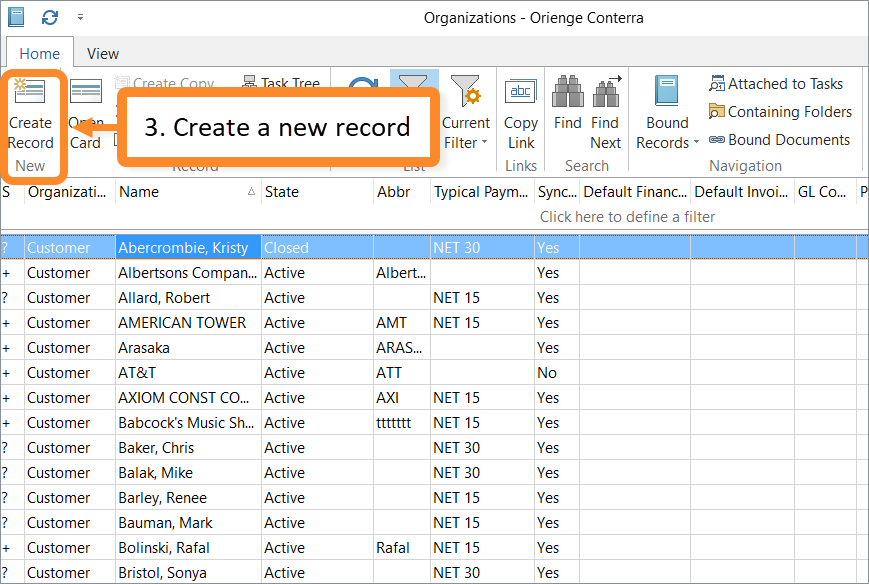Sort by the Abbr column header

tap(402, 192)
